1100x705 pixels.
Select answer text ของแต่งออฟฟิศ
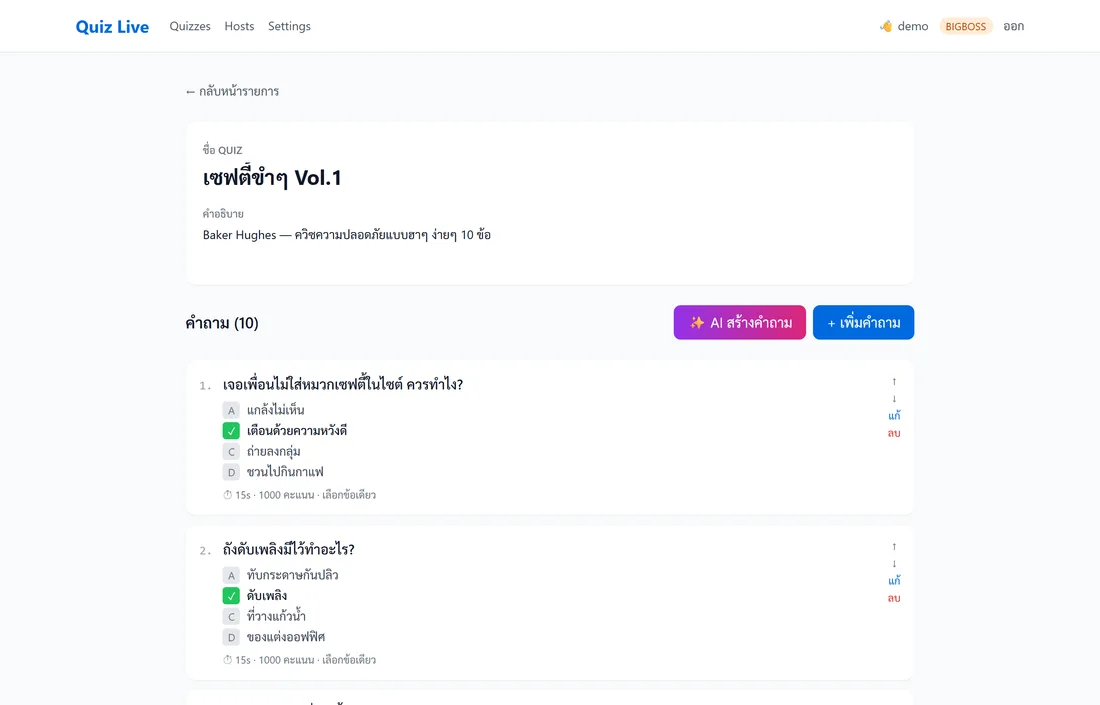286,637
